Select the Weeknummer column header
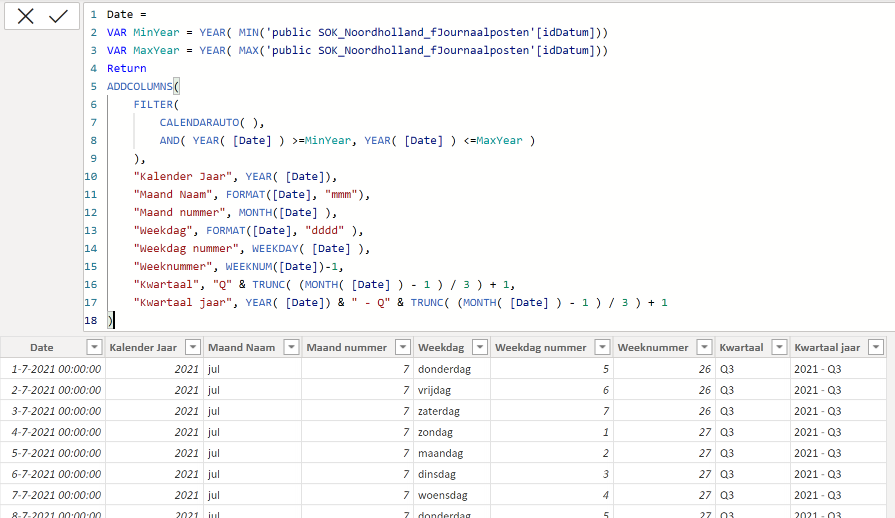 [653, 347]
